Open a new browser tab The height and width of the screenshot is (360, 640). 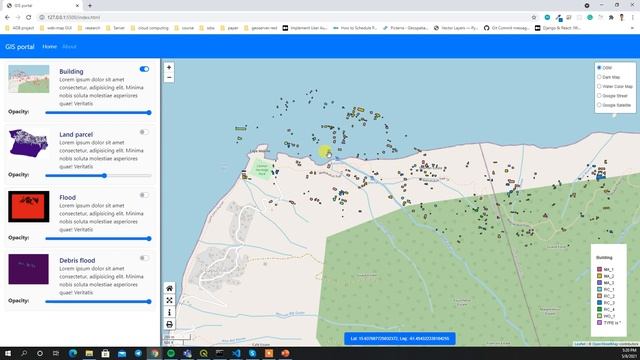click(x=90, y=6)
